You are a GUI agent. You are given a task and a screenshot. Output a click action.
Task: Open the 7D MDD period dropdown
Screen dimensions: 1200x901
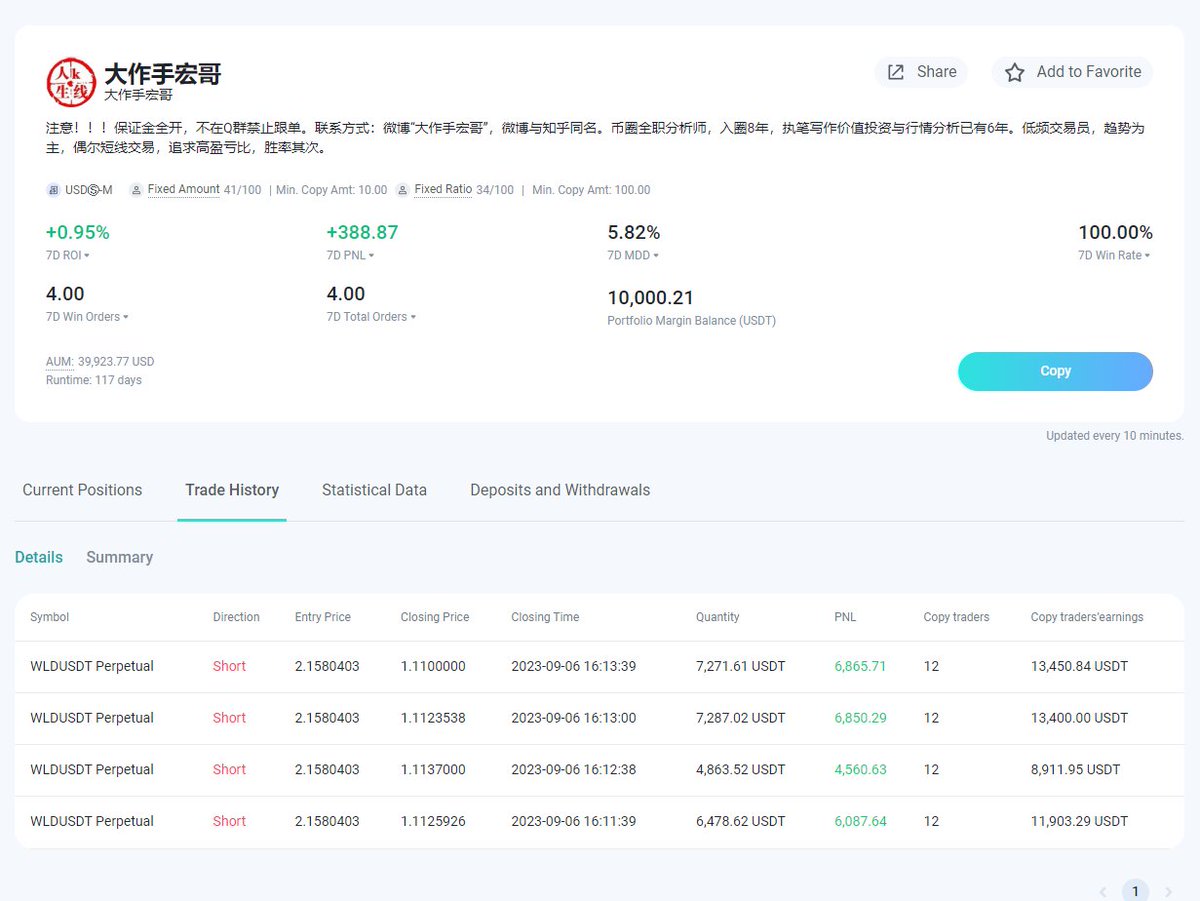633,256
